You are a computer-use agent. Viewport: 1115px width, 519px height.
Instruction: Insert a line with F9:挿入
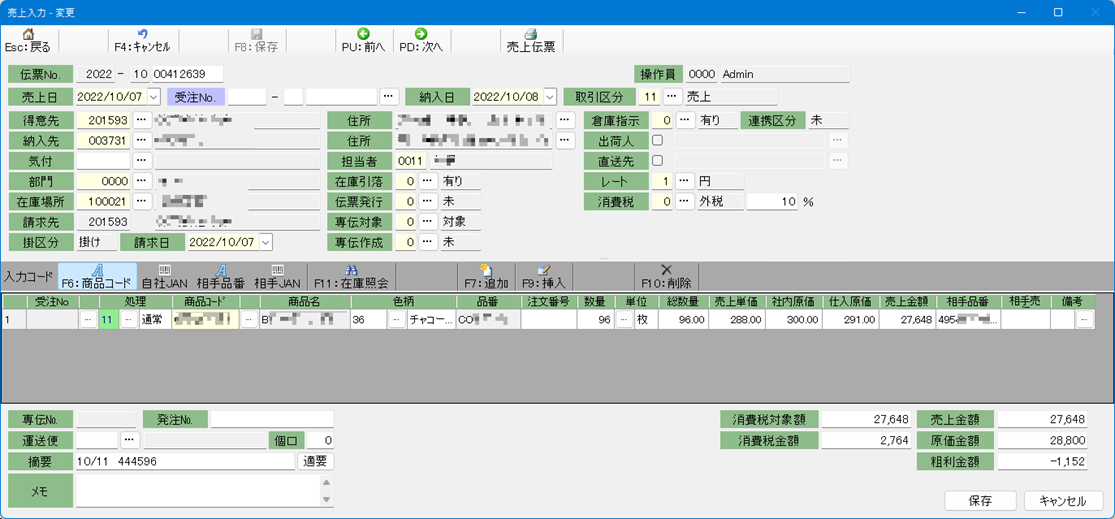(x=543, y=276)
